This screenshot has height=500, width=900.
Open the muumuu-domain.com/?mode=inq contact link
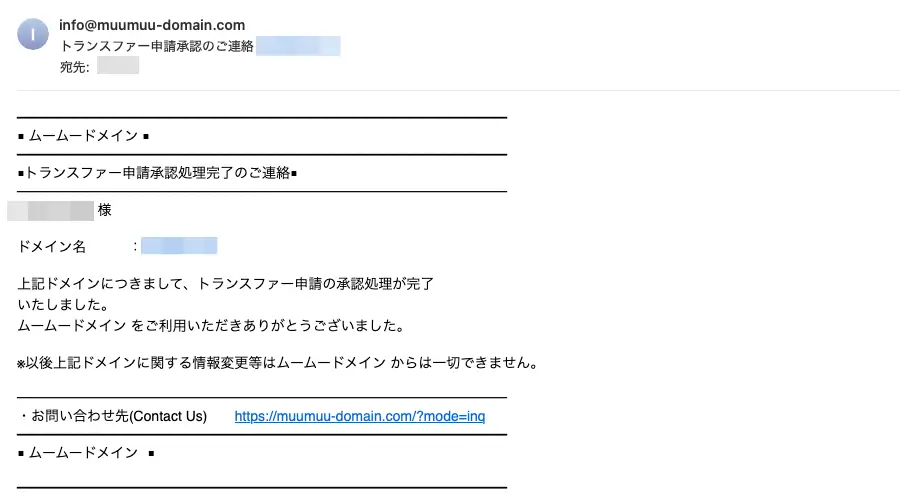[x=360, y=416]
